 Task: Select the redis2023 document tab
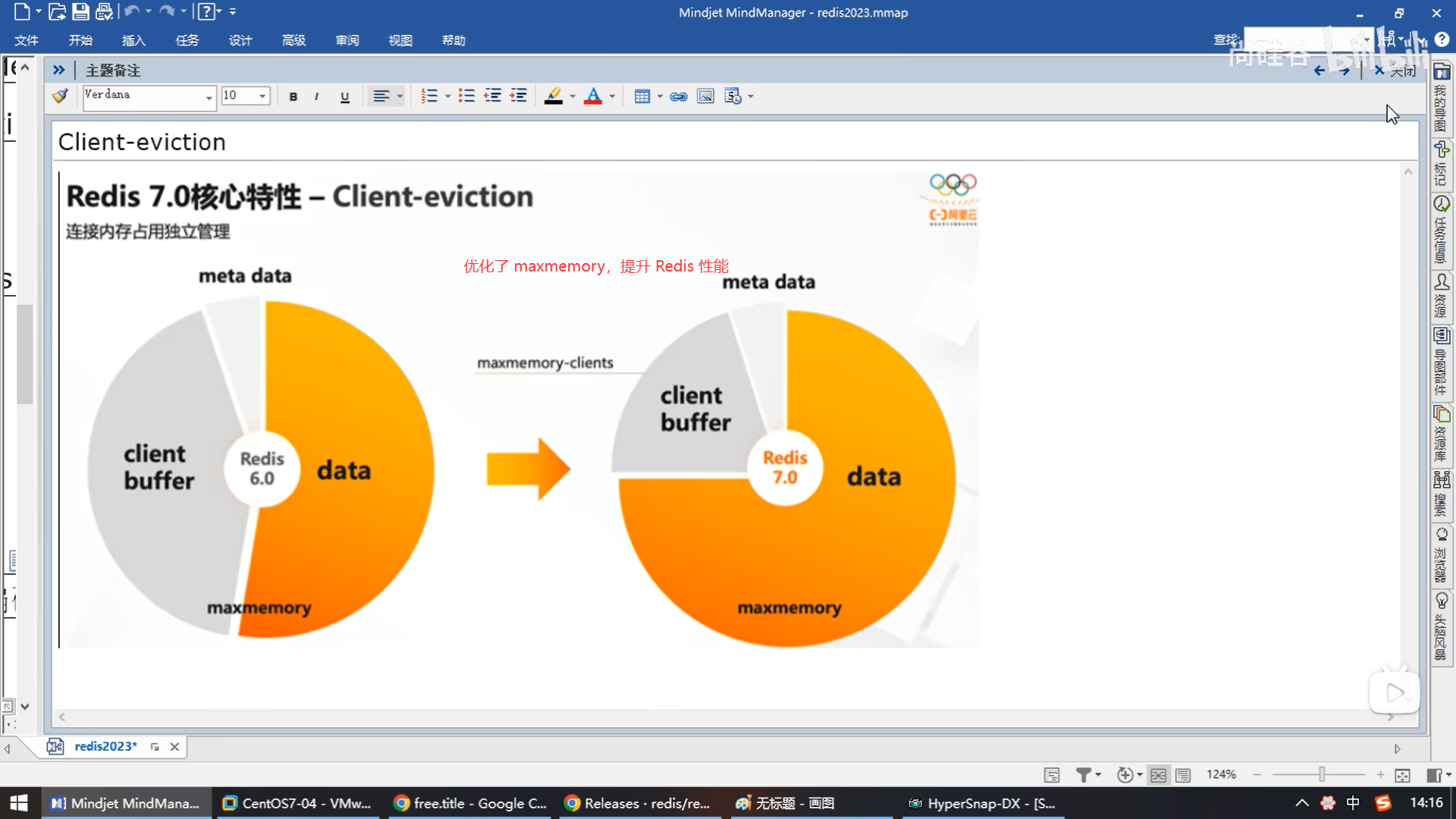point(105,746)
